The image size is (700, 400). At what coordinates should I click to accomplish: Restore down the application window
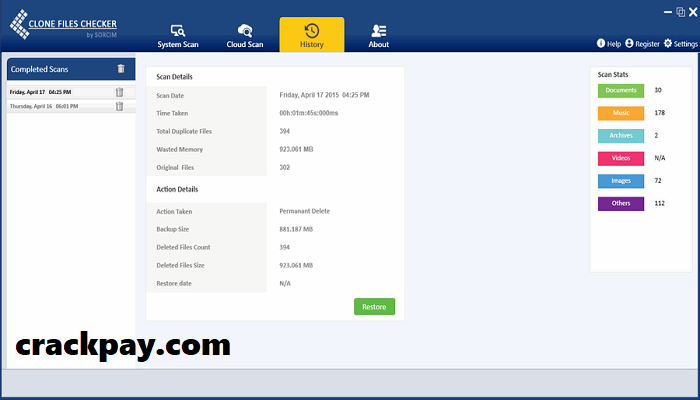pos(680,12)
